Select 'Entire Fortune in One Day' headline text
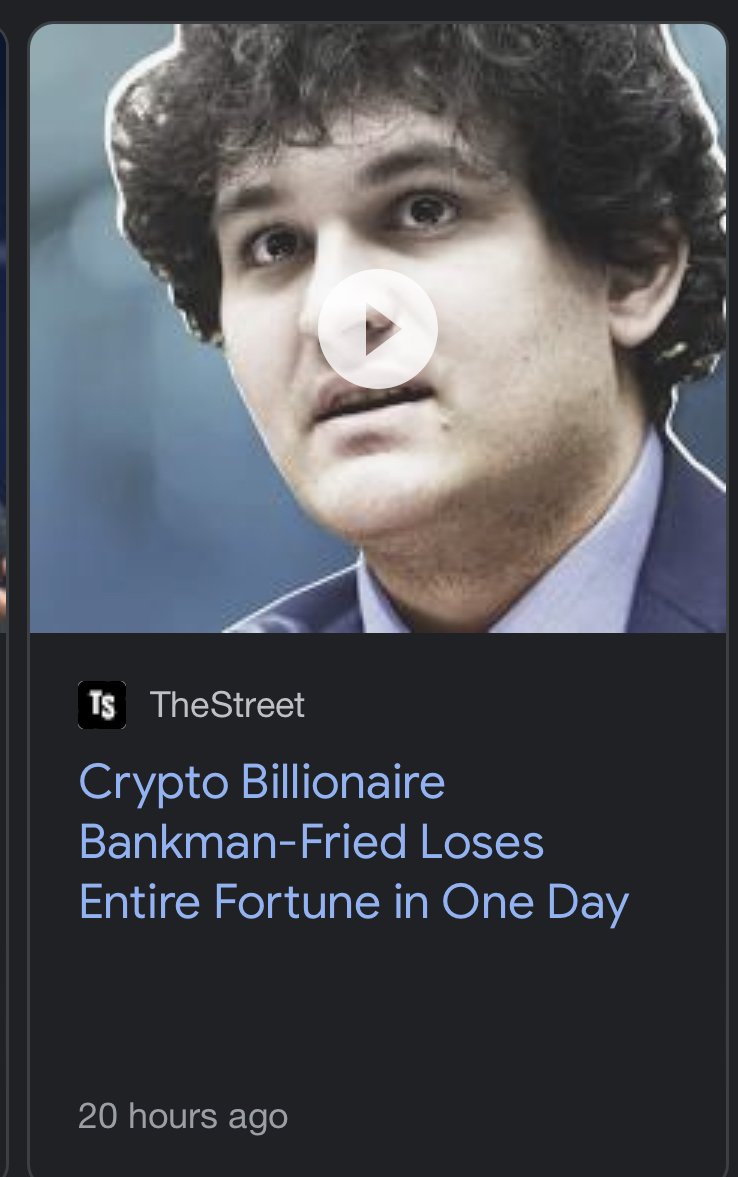738x1177 pixels. [x=354, y=903]
